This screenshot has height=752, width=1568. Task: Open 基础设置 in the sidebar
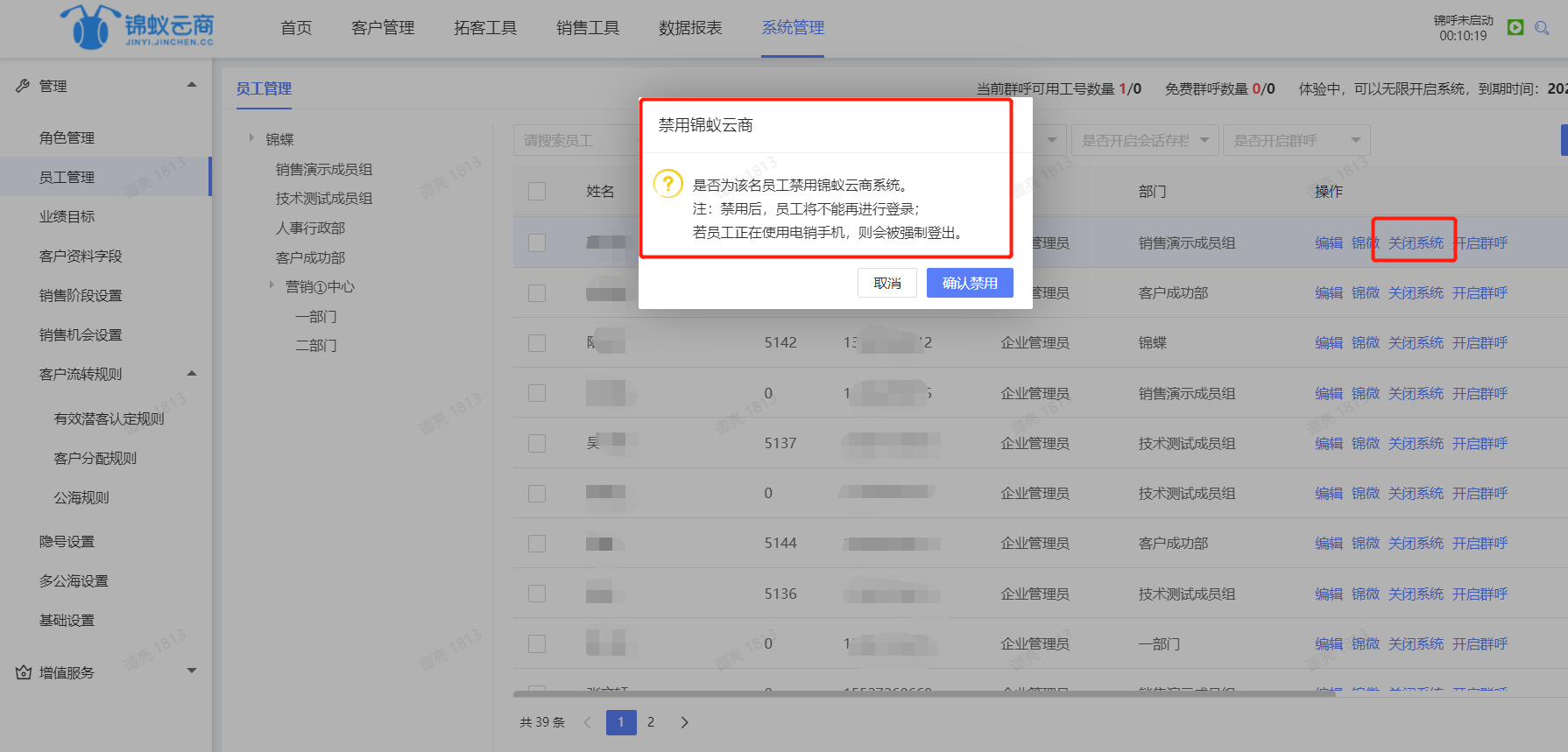(67, 620)
